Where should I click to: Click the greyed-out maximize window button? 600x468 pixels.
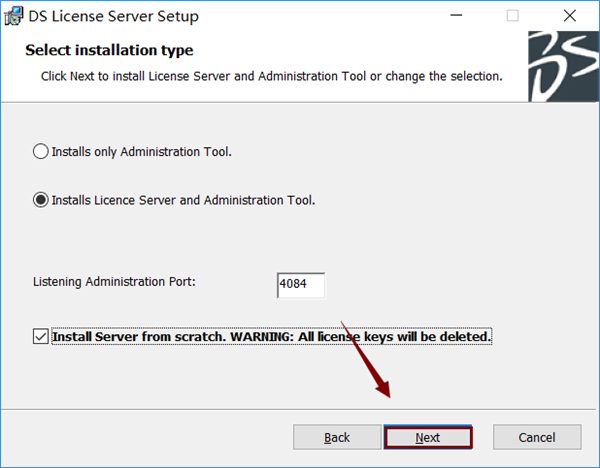click(513, 16)
